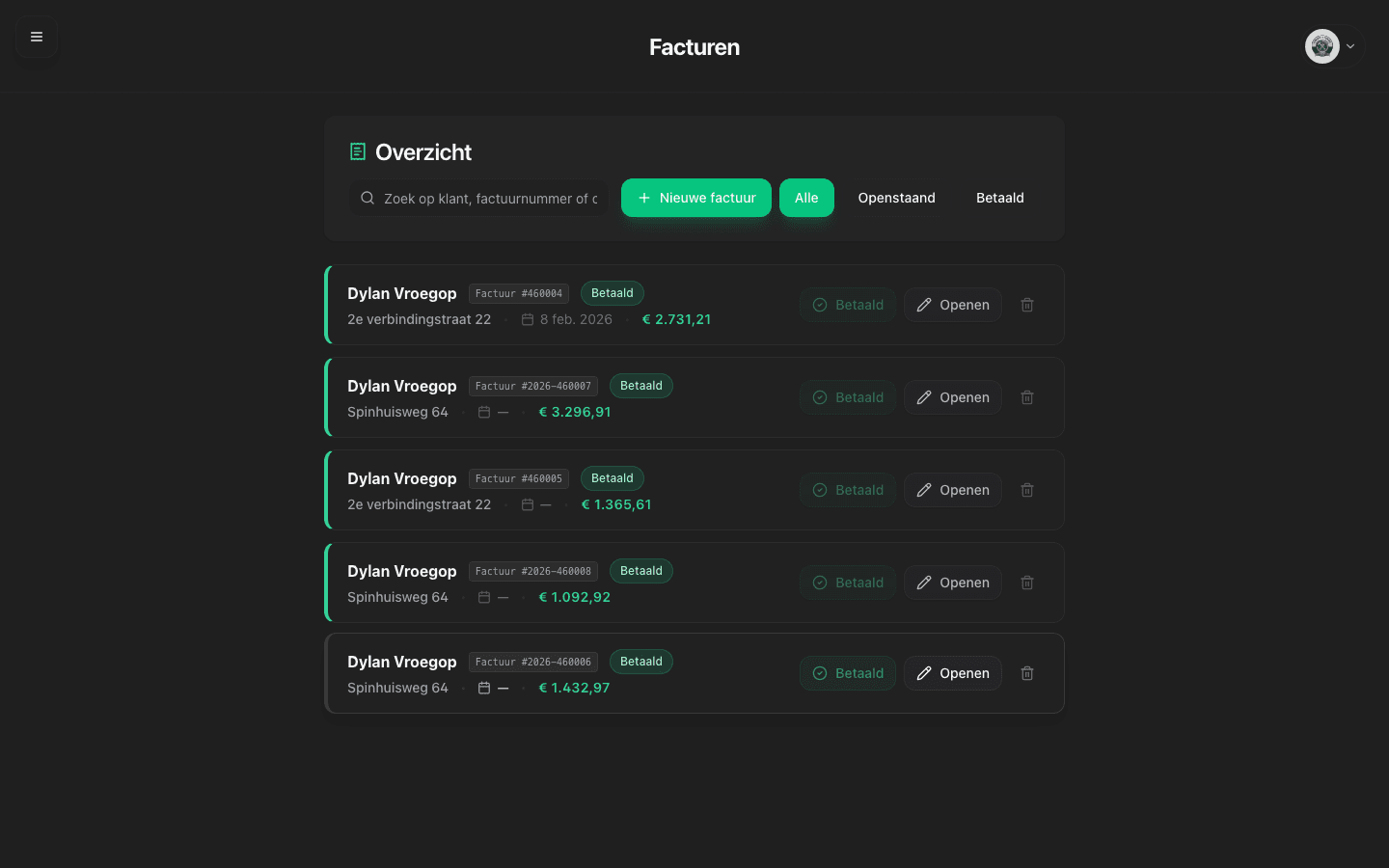Switch to the Openstaand filter
Screen dimensions: 1389x868
[896, 198]
